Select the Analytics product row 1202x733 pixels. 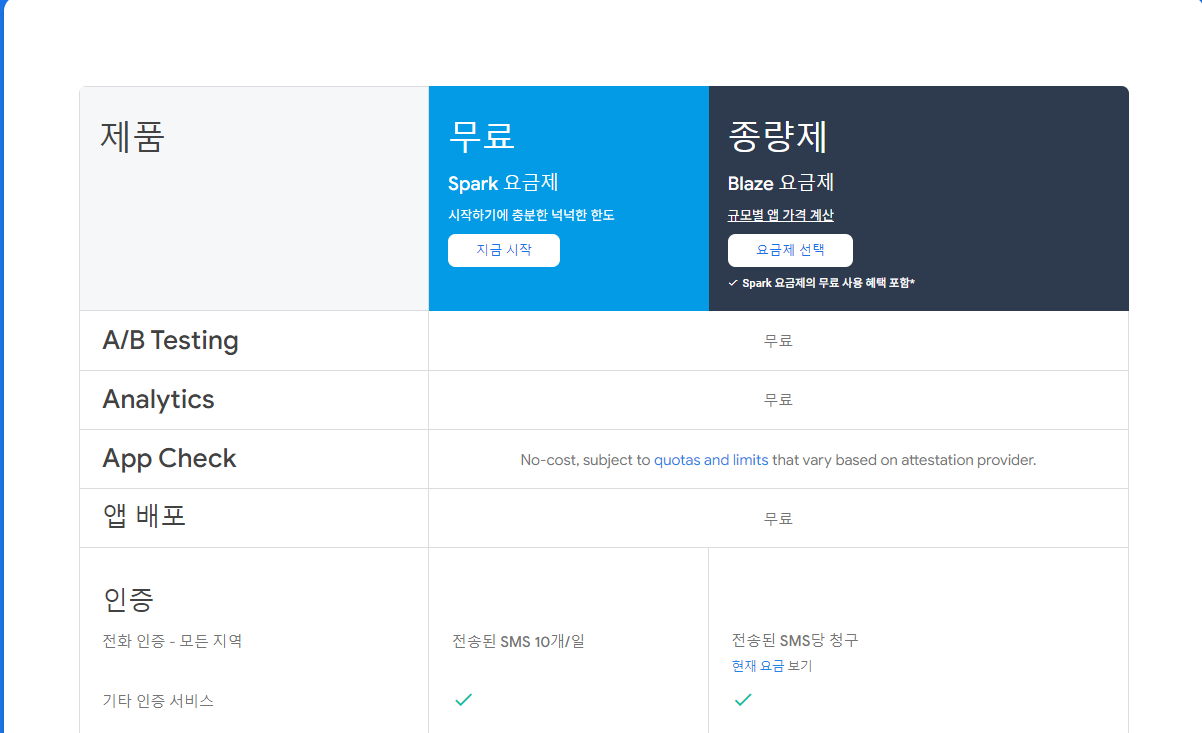[604, 400]
